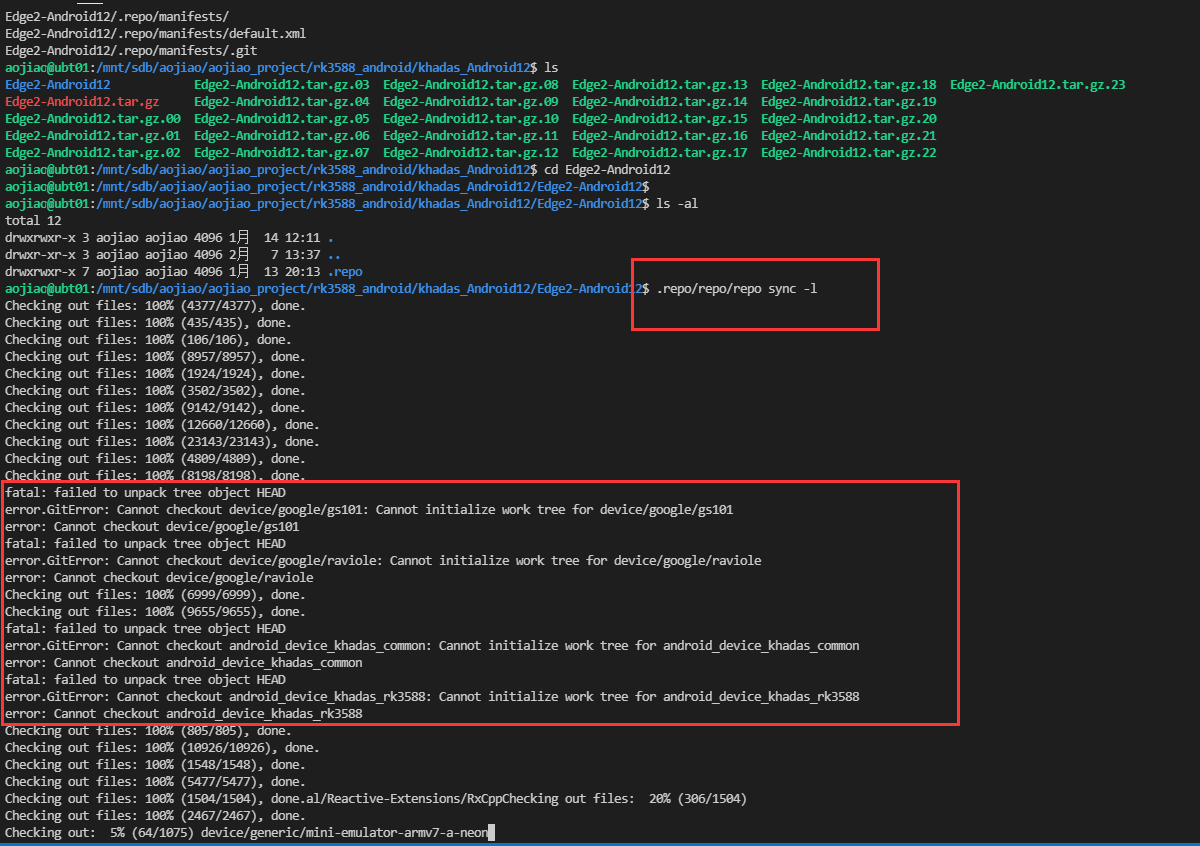Click the blue Edge2-Android12 directory in ls output
The height and width of the screenshot is (846, 1200).
[x=58, y=85]
